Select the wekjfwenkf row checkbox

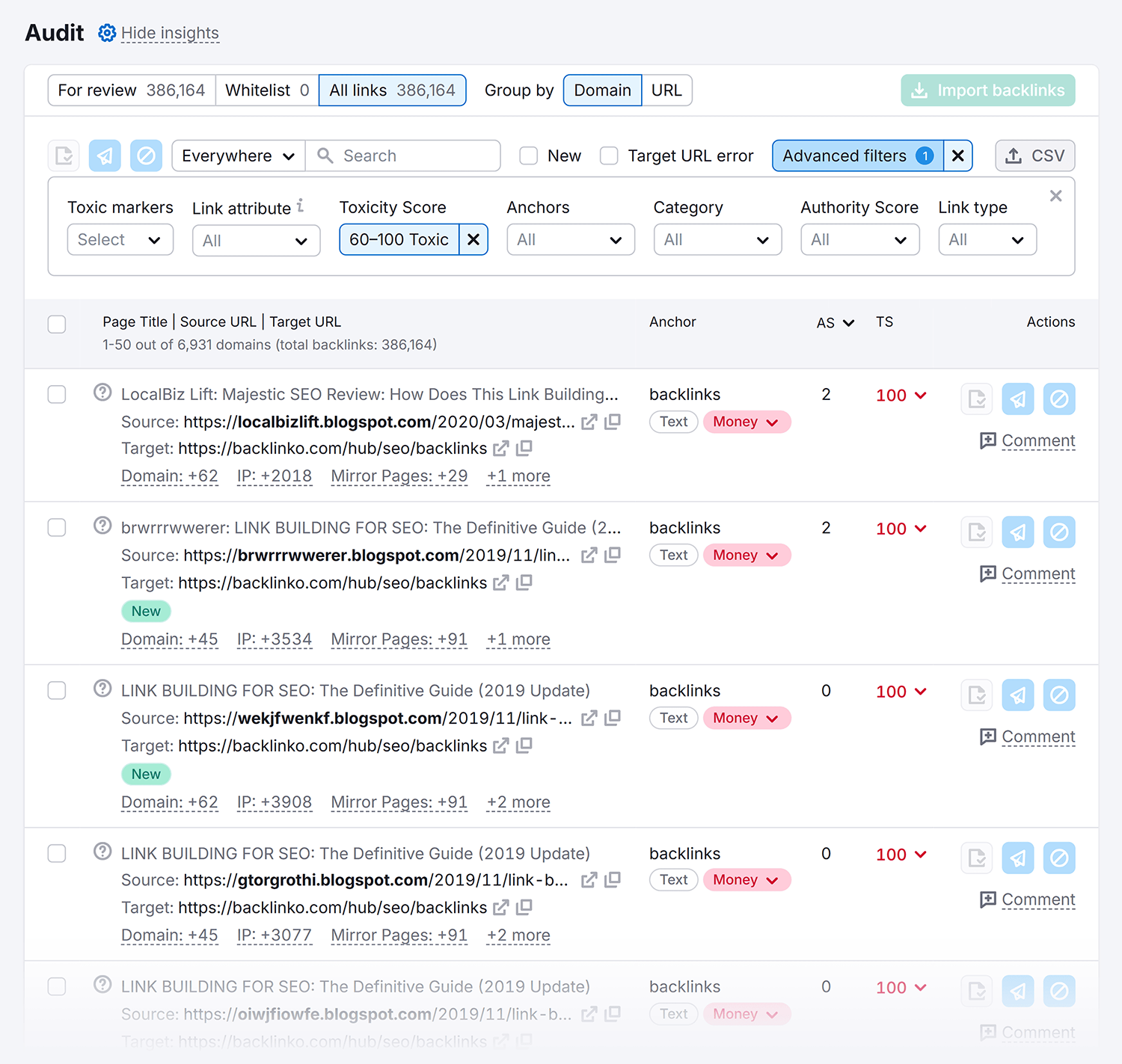point(57,690)
